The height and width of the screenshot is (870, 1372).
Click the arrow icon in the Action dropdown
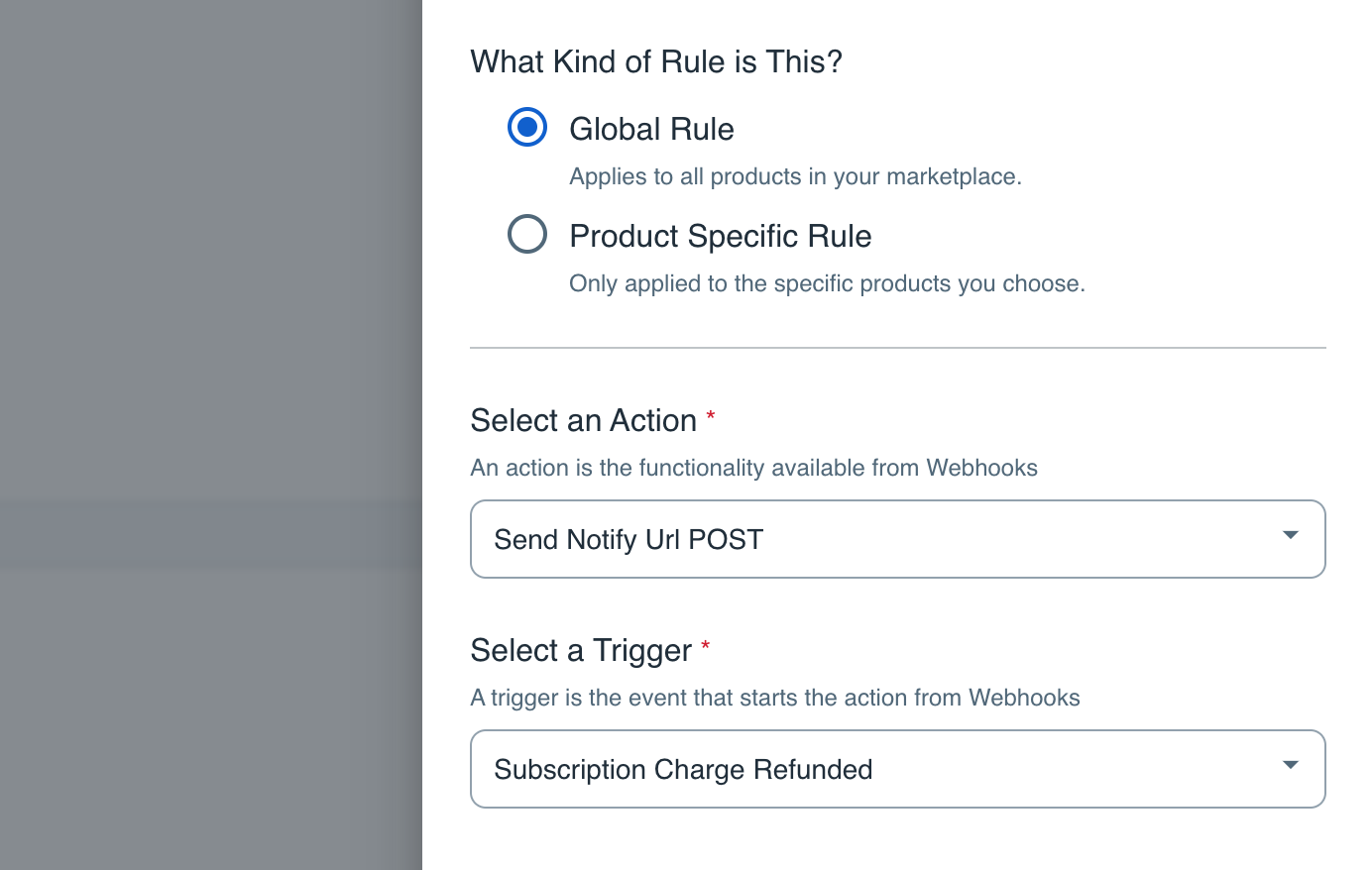point(1290,535)
